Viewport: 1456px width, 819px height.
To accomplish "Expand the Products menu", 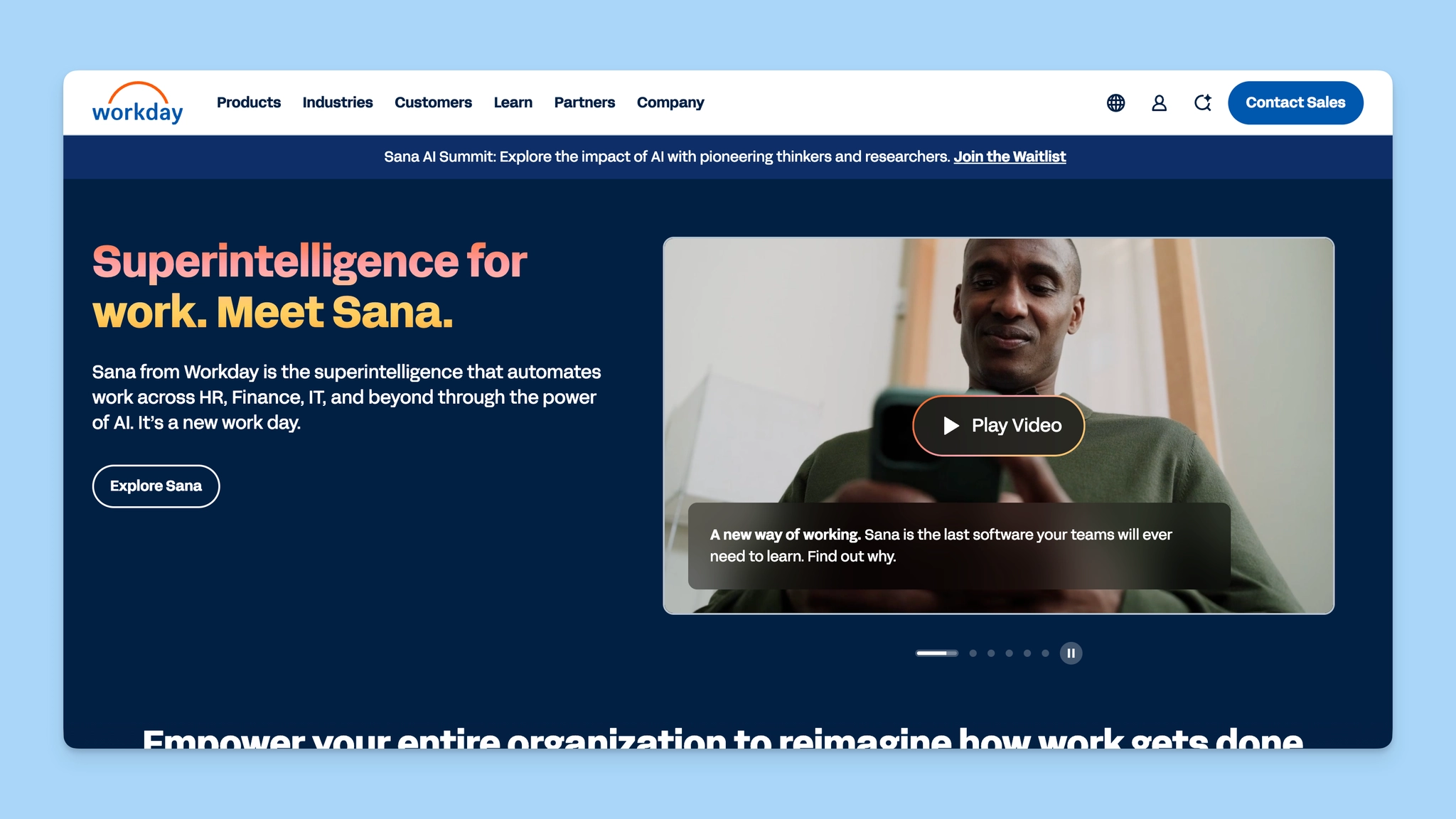I will (x=248, y=102).
